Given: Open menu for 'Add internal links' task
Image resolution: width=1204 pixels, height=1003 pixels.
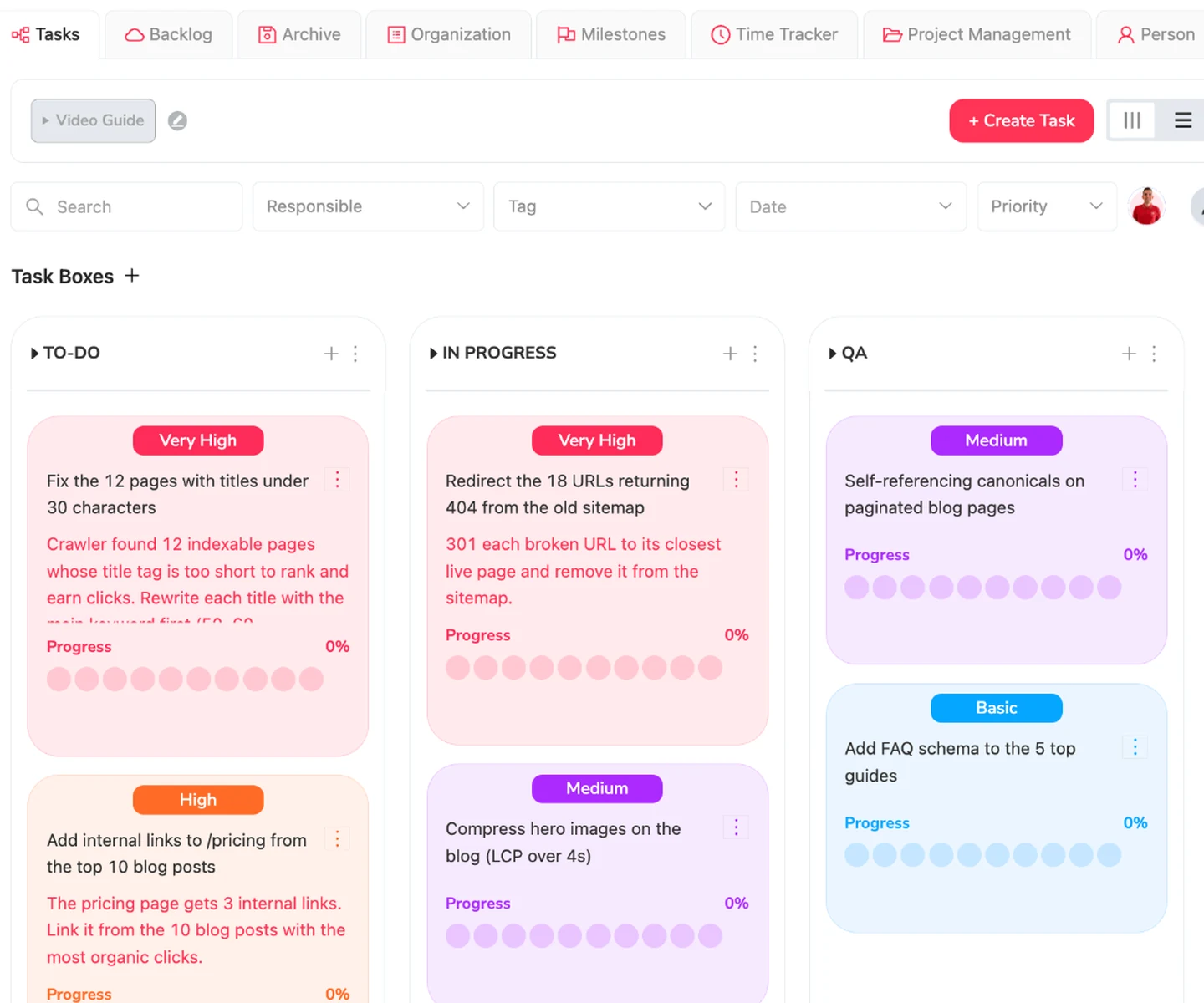Looking at the screenshot, I should [337, 839].
